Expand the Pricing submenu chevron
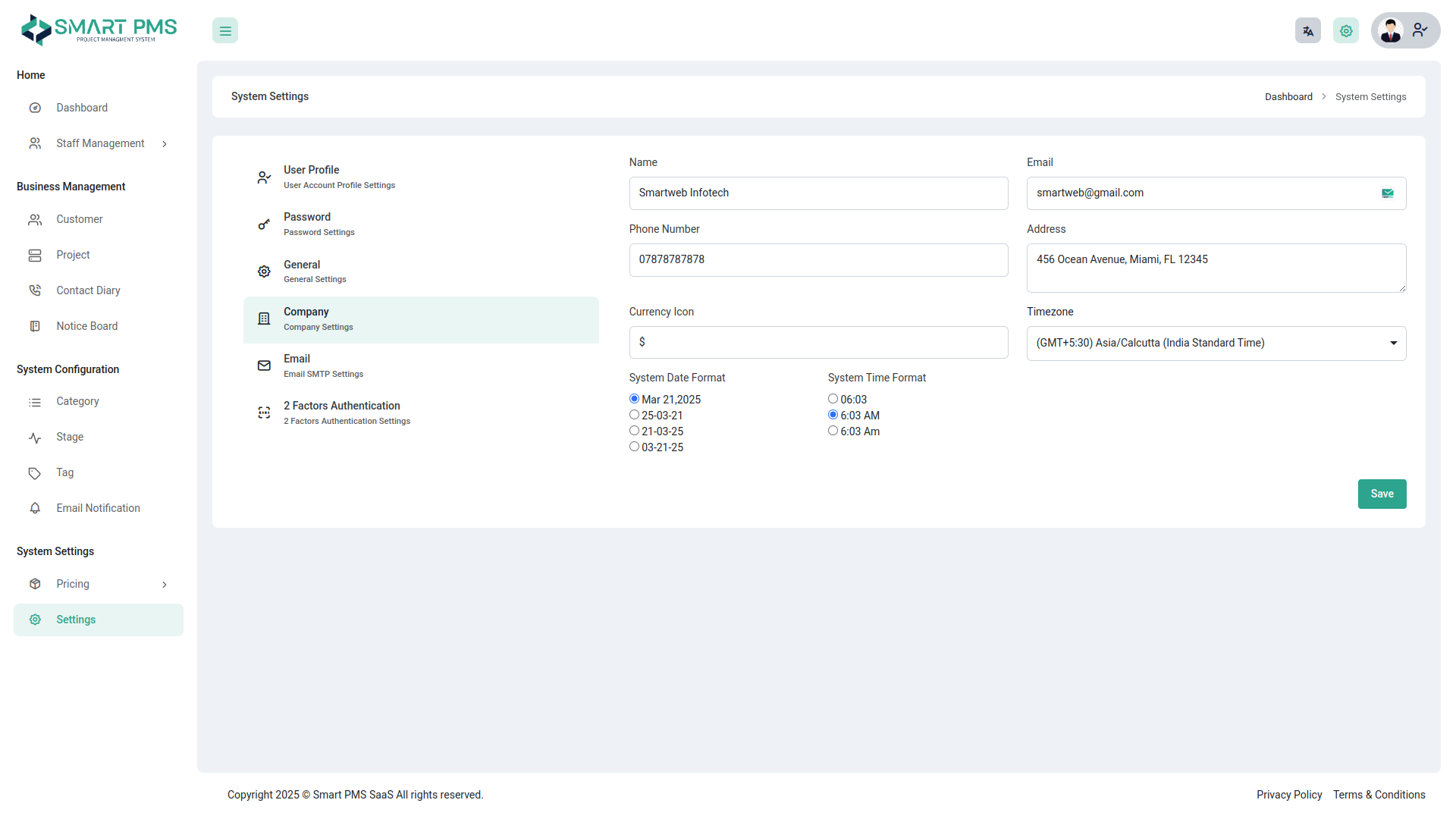 pos(165,585)
